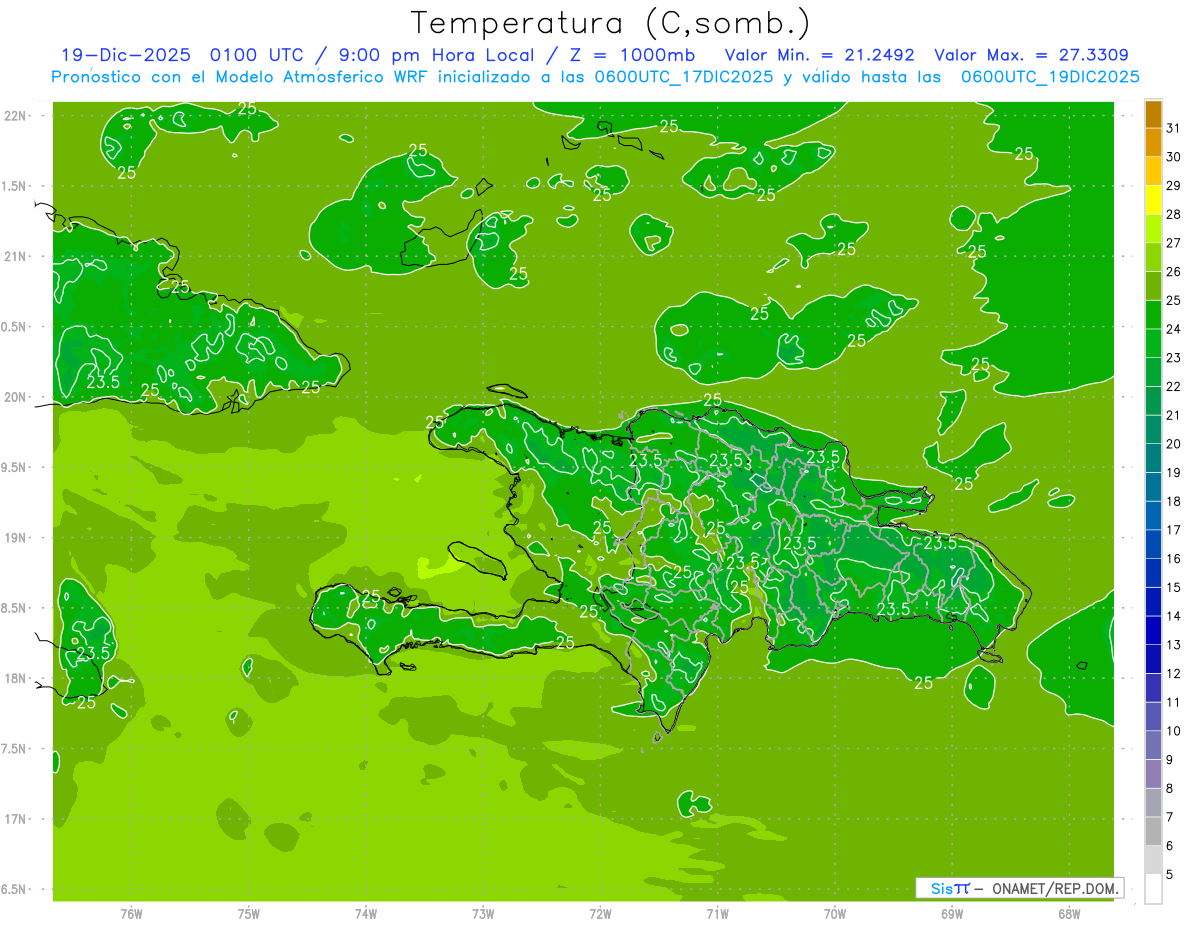This screenshot has height=927, width=1200.
Task: Click the legend value '5'
Action: (x=1170, y=875)
